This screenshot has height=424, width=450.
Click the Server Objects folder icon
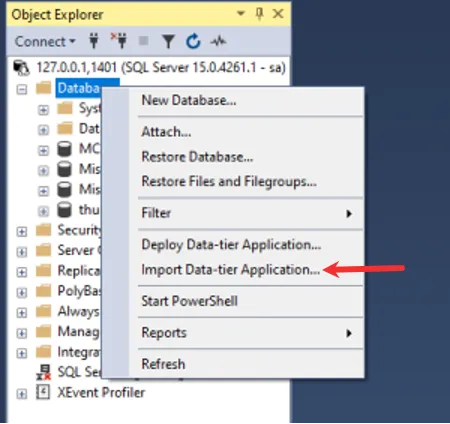pos(43,250)
